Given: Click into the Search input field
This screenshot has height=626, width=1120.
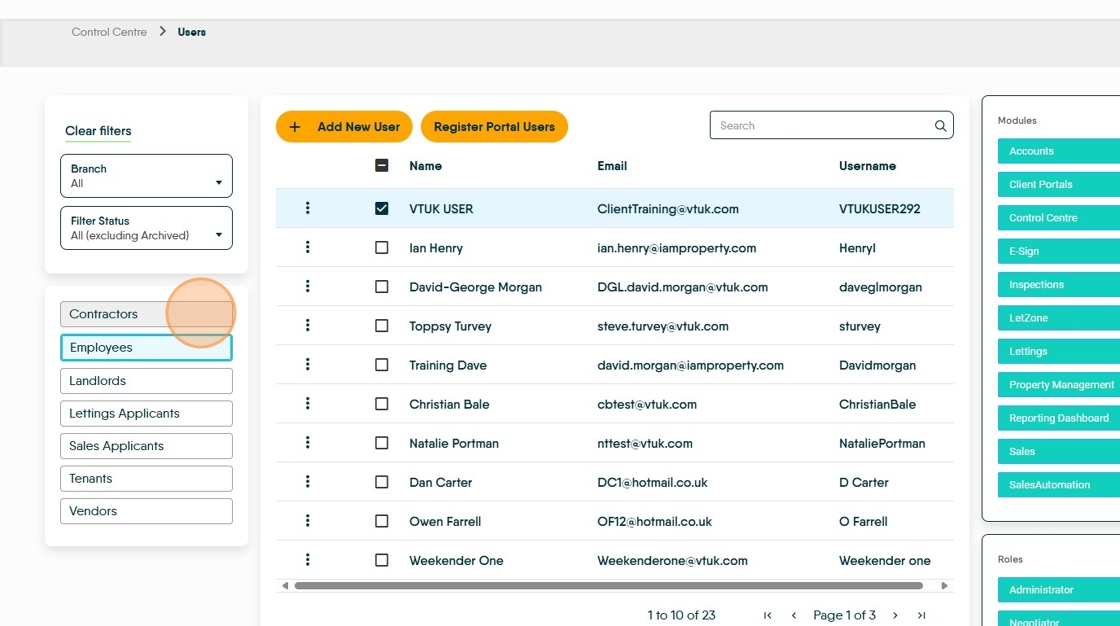Looking at the screenshot, I should pos(821,126).
